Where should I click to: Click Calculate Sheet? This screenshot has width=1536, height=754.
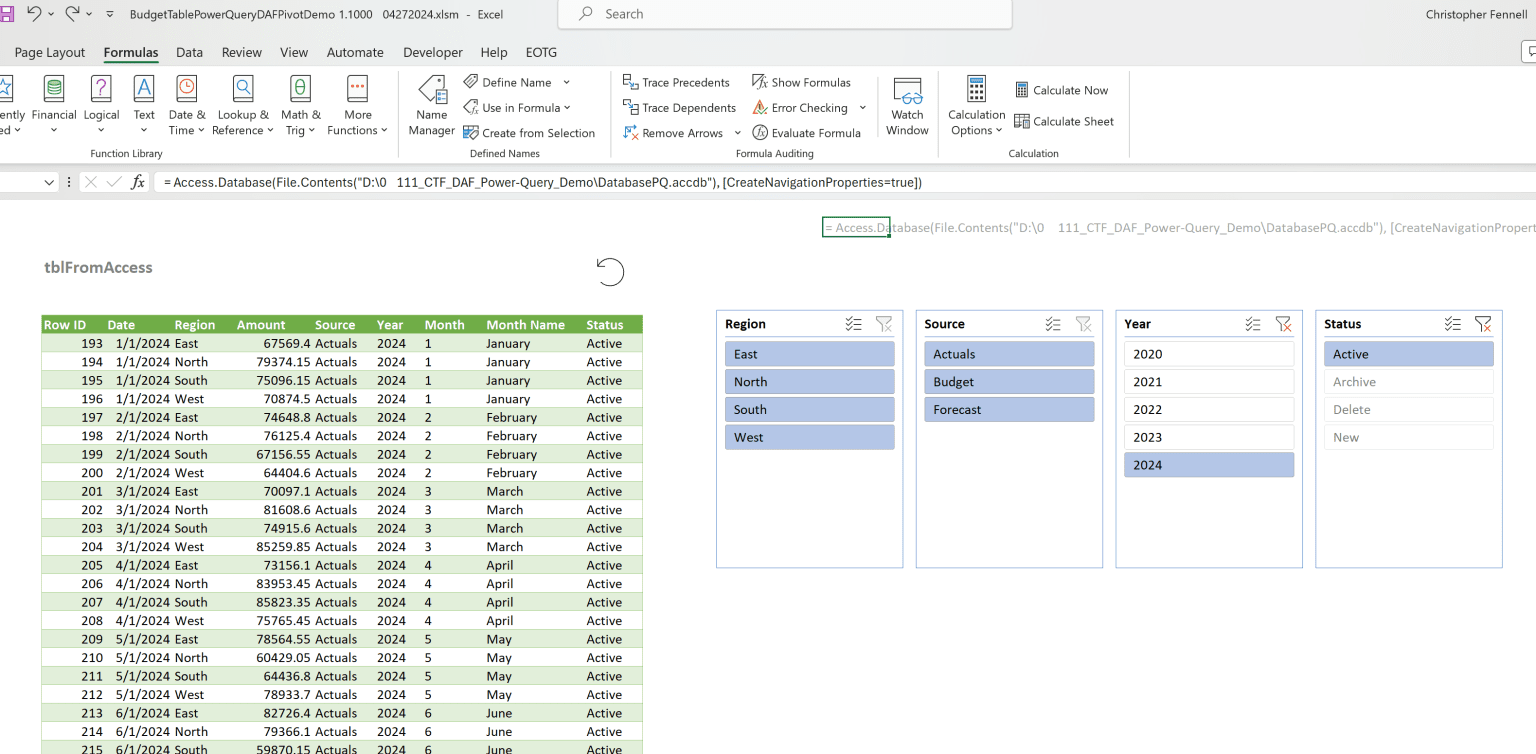tap(1065, 121)
